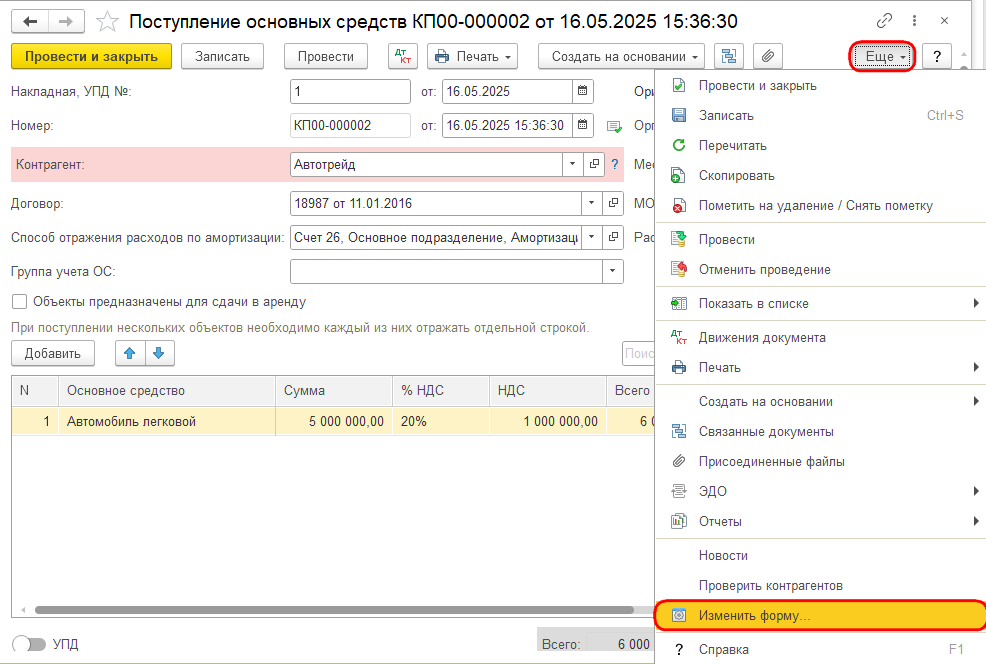Open calendar for document number date
Viewport: 986px width, 664px height.
(x=583, y=125)
